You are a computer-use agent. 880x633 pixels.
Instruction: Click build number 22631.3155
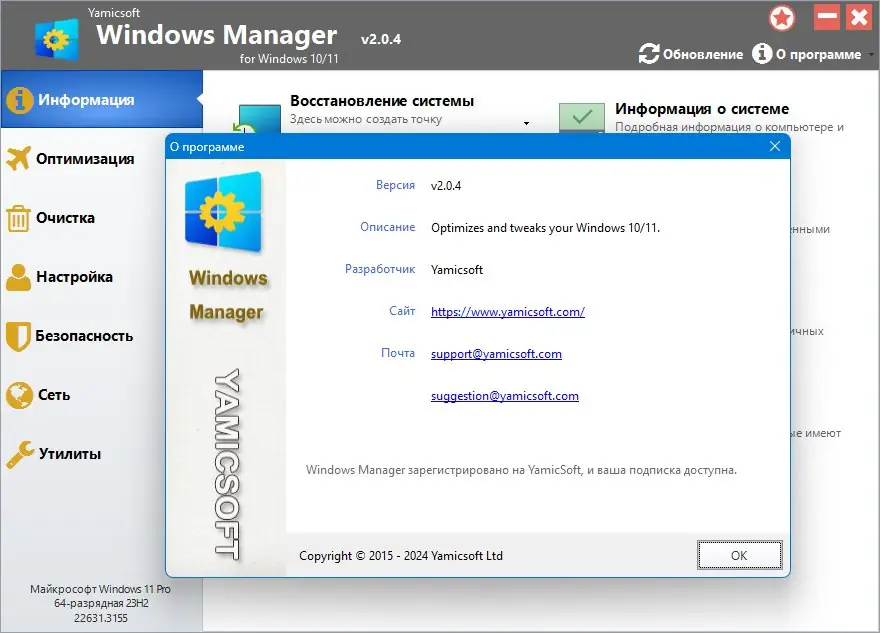[100, 618]
